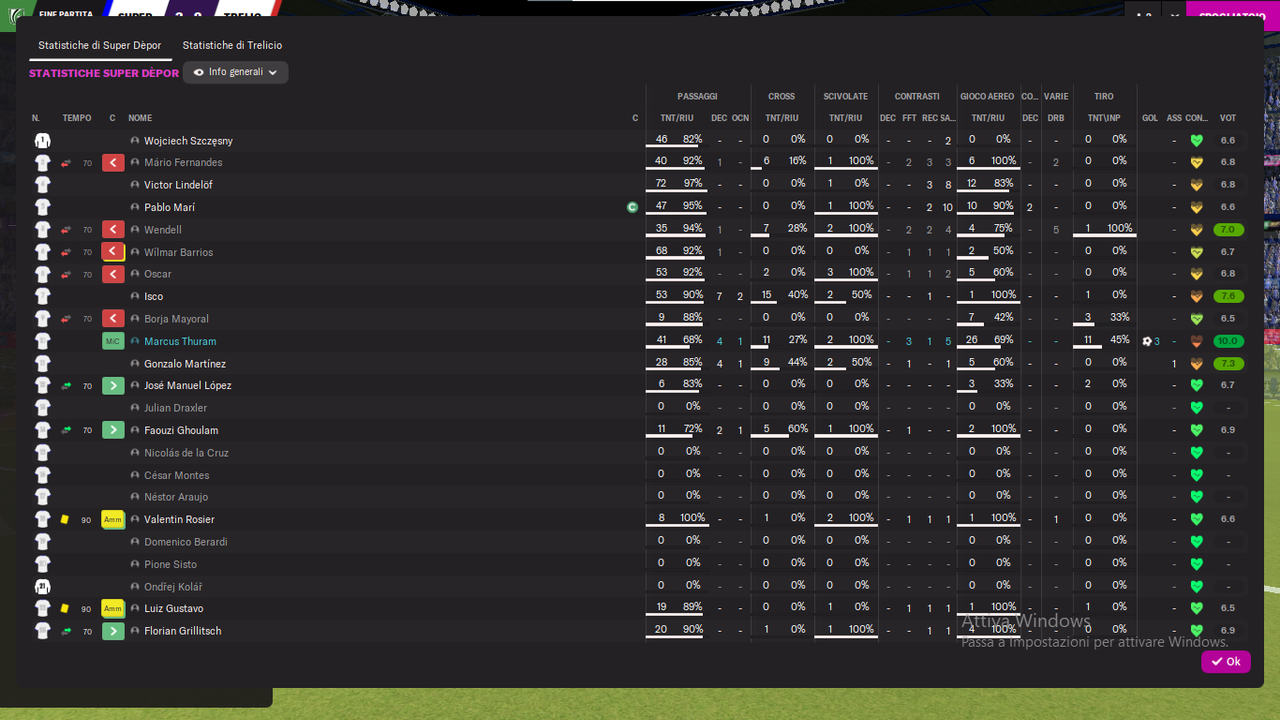Viewport: 1280px width, 720px height.
Task: Sort by the N. column header
Action: click(x=36, y=118)
